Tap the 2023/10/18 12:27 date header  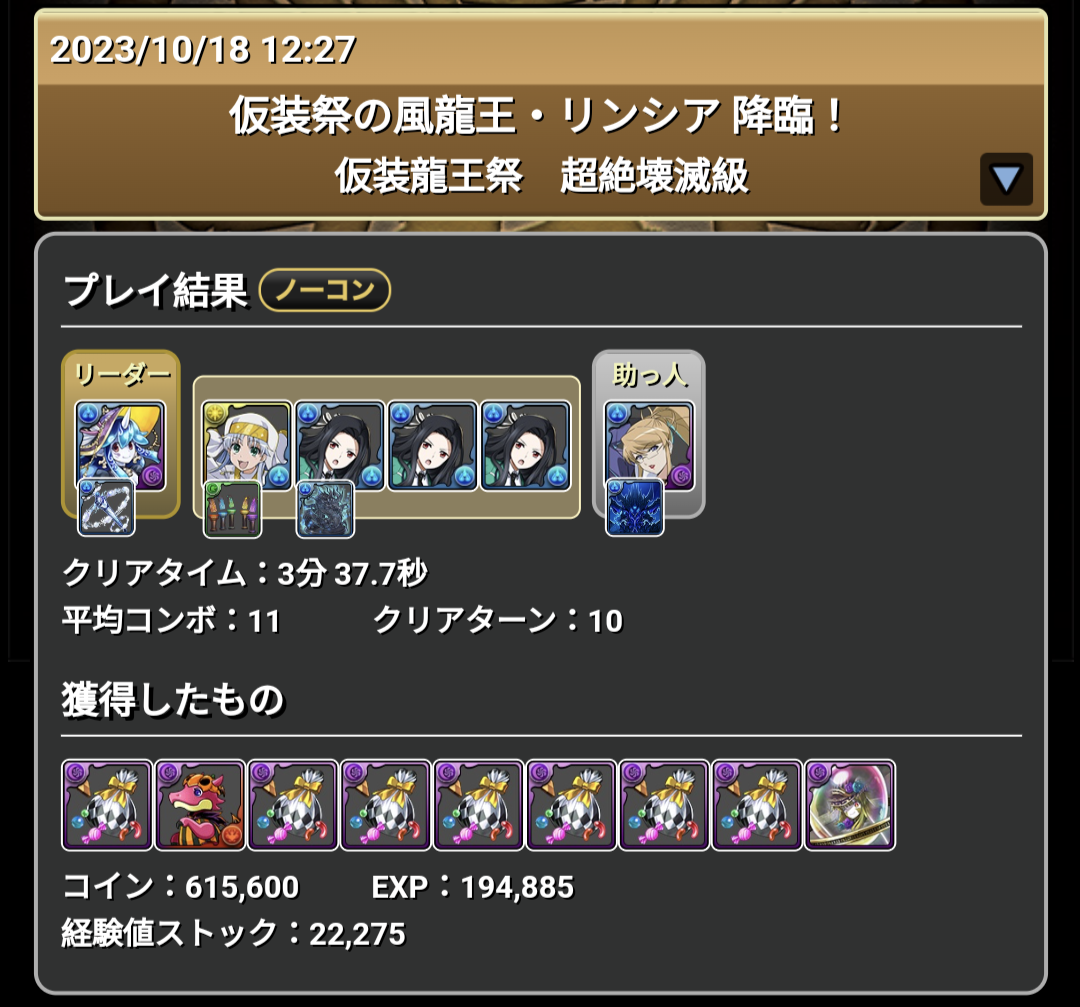[202, 50]
